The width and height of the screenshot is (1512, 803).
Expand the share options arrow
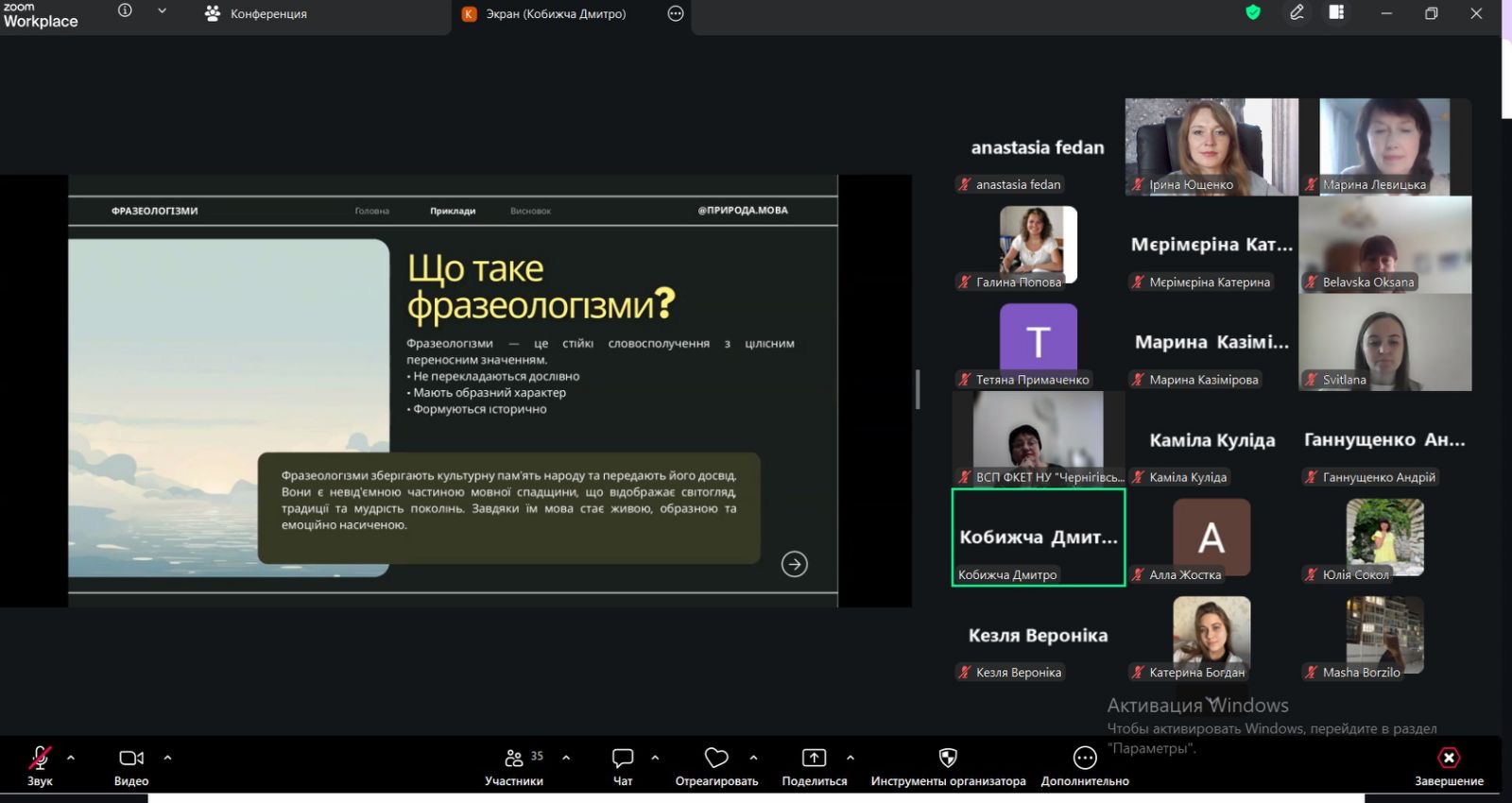click(850, 758)
